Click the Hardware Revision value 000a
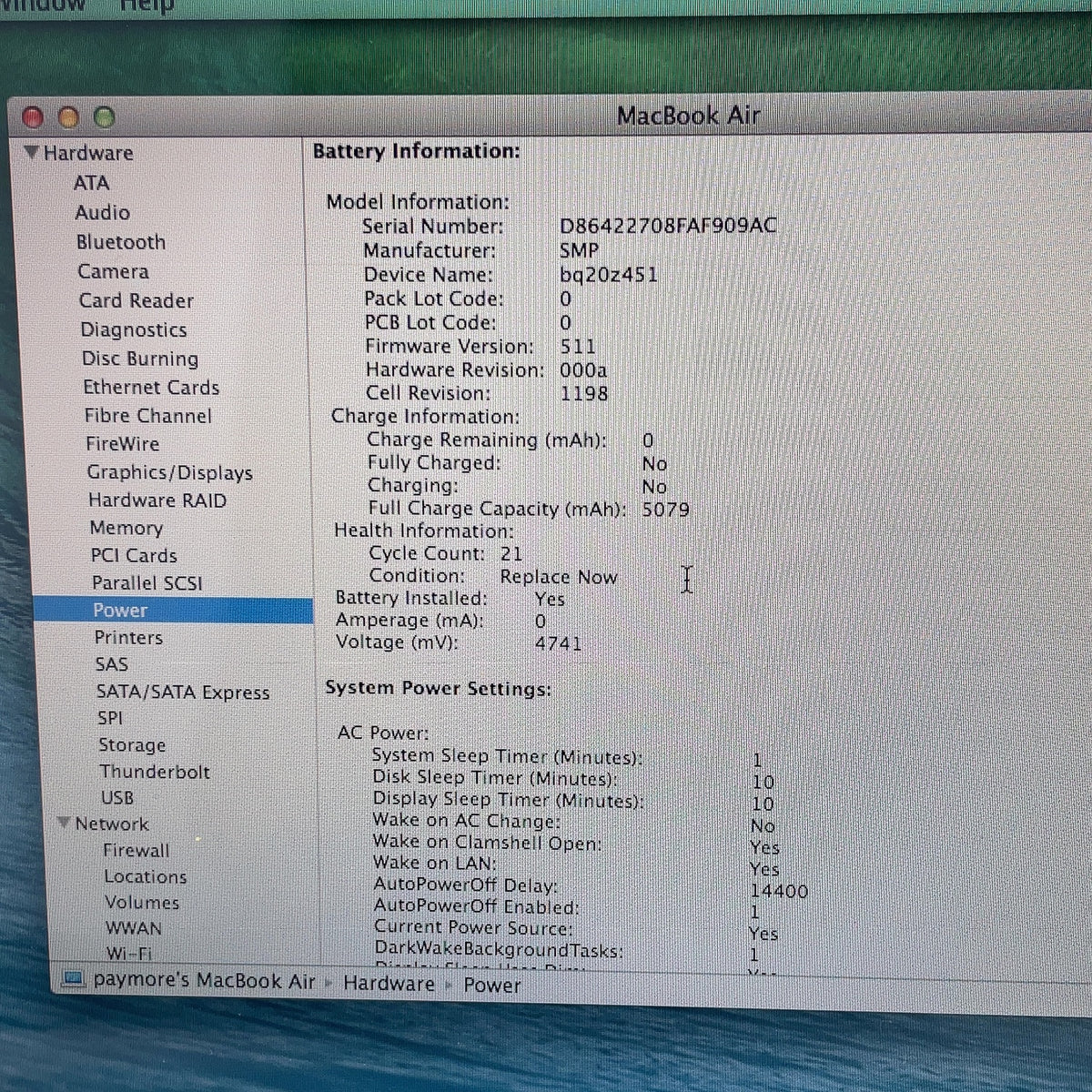1092x1092 pixels. tap(583, 370)
